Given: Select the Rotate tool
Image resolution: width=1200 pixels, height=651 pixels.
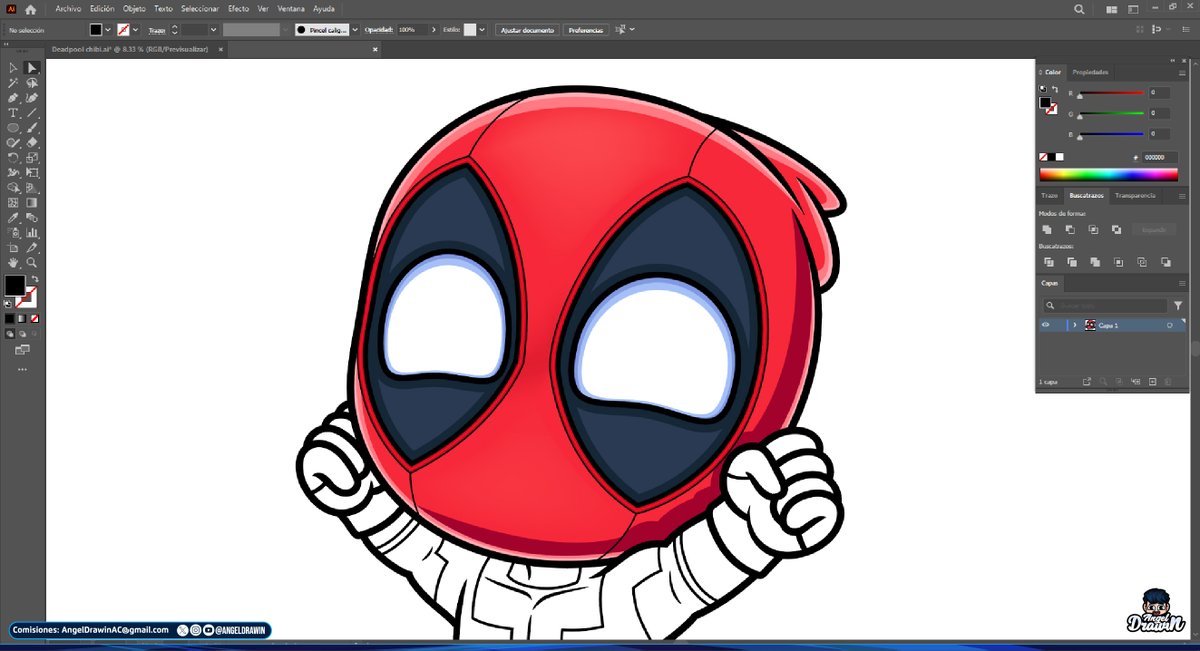Looking at the screenshot, I should click(13, 158).
